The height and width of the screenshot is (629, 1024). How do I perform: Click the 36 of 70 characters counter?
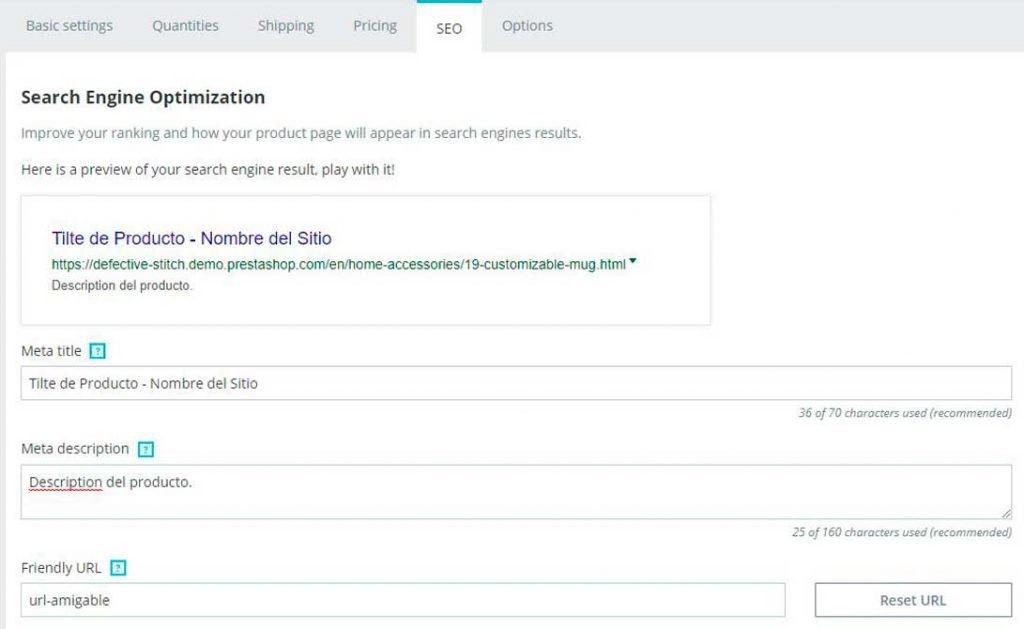[x=904, y=413]
